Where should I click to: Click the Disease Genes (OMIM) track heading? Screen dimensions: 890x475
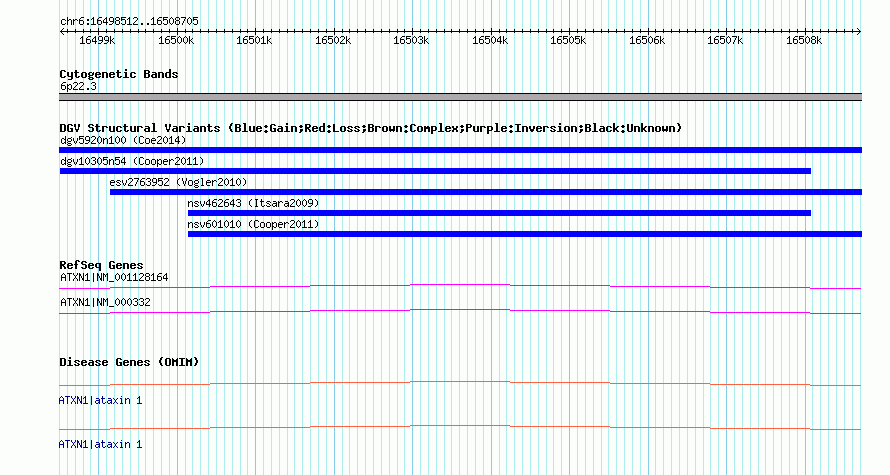(129, 362)
